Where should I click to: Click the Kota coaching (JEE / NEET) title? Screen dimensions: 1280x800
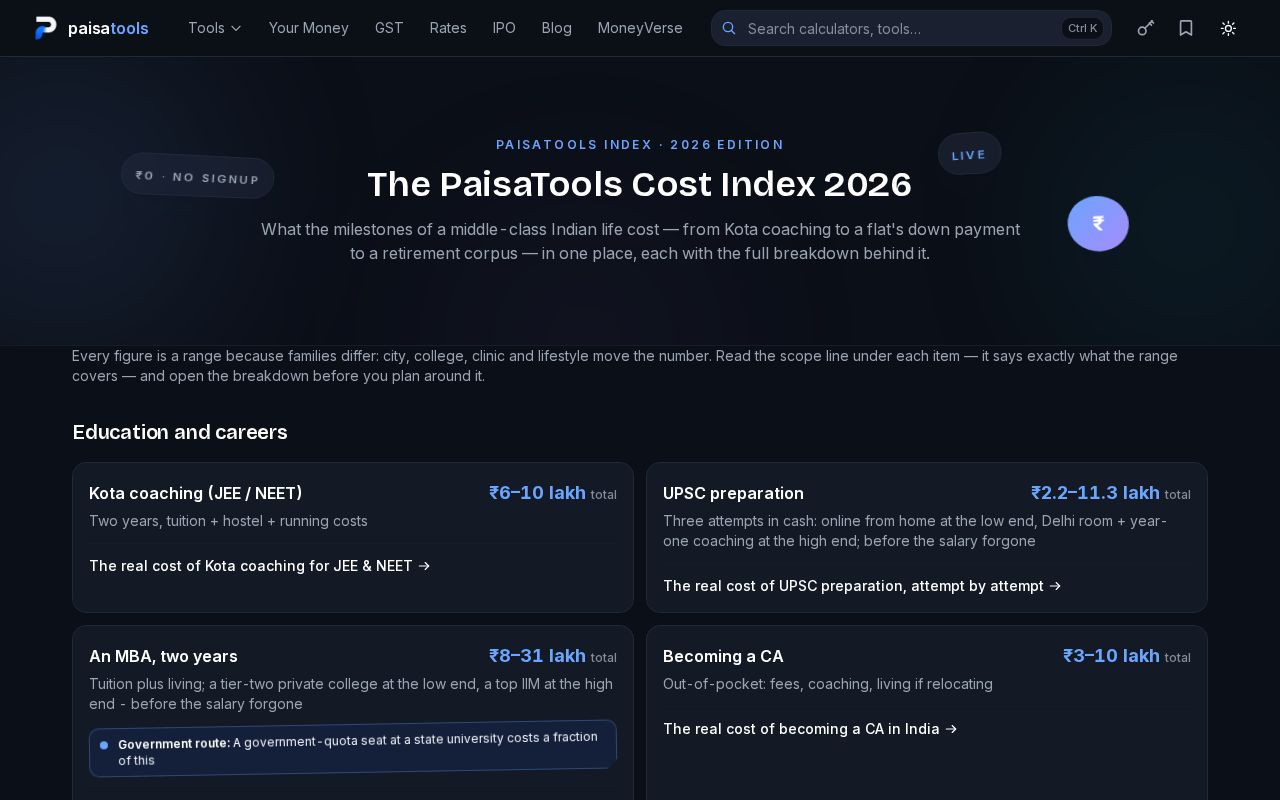[196, 493]
